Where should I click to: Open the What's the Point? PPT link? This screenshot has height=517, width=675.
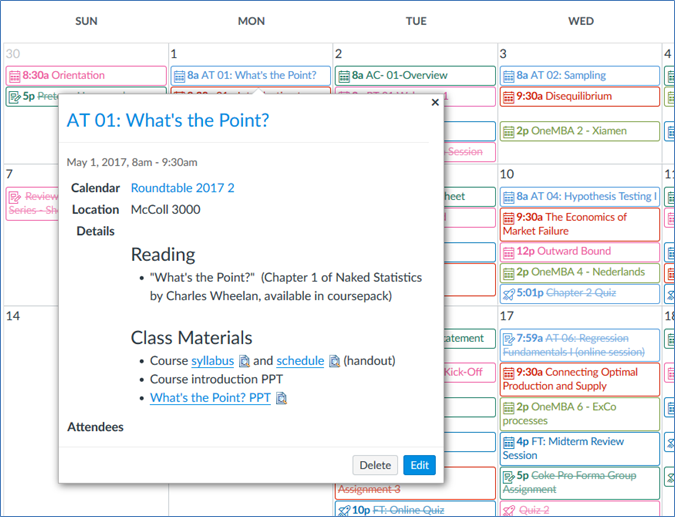click(210, 398)
